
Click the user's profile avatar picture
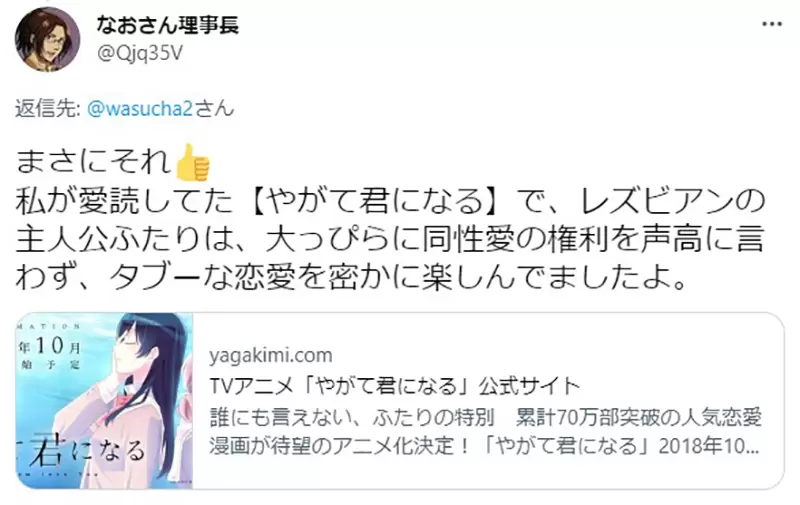47,40
